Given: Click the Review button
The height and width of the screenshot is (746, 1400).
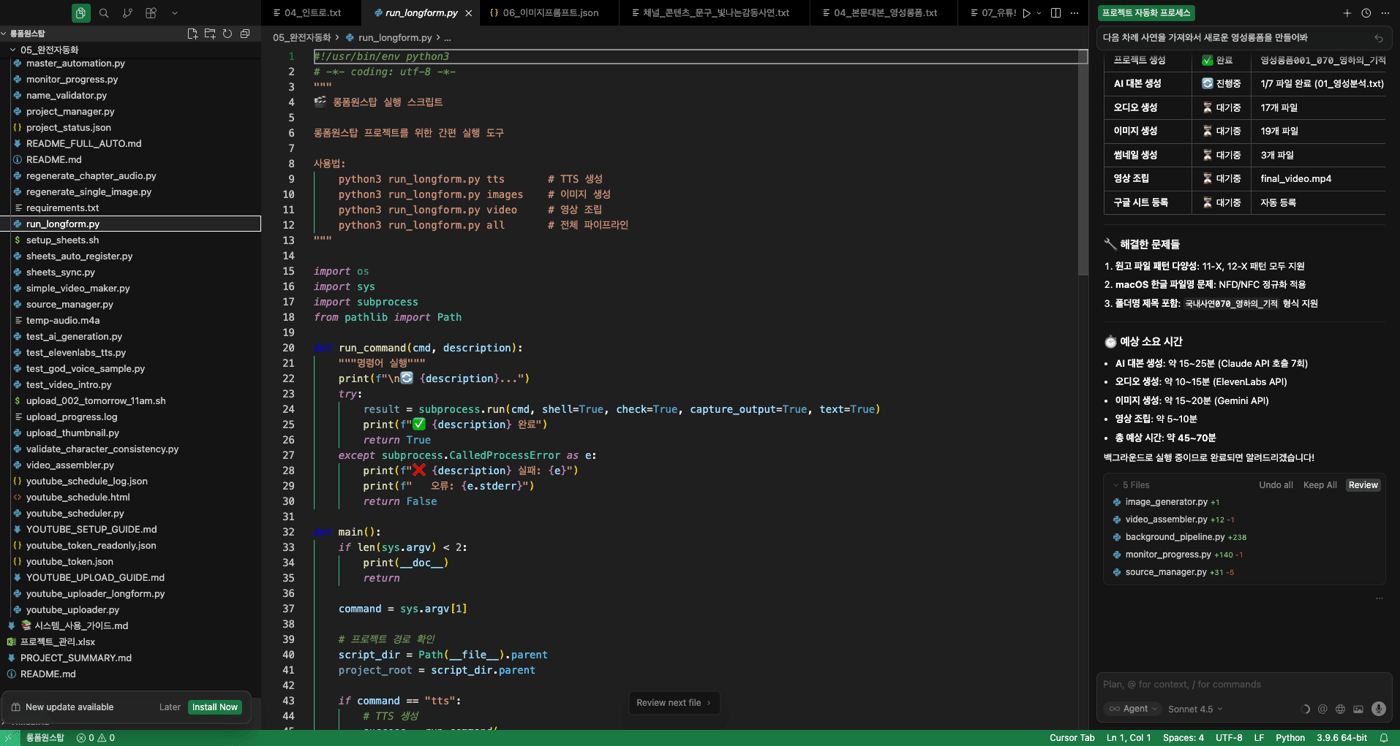Looking at the screenshot, I should (1363, 485).
